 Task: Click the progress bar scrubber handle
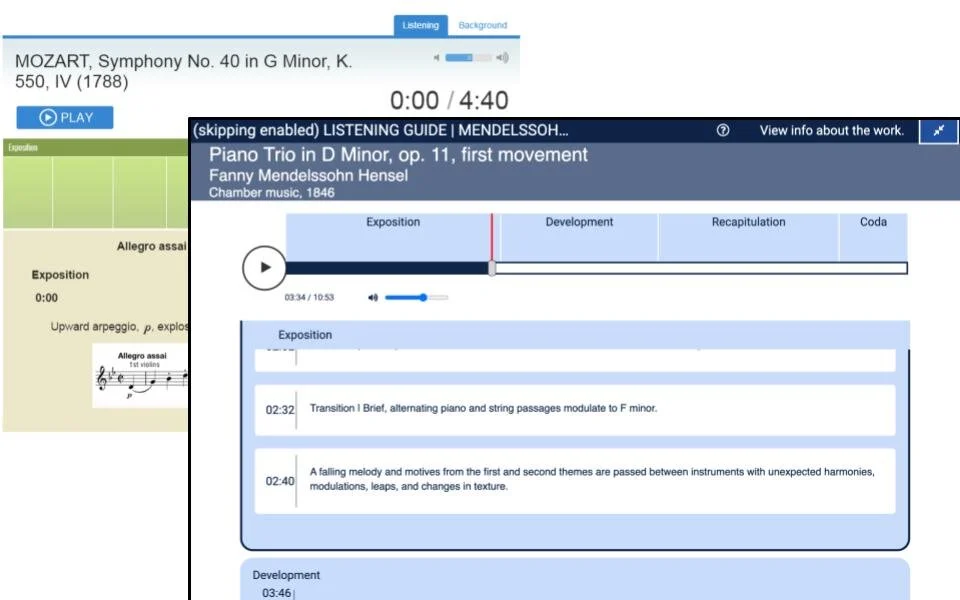click(492, 268)
